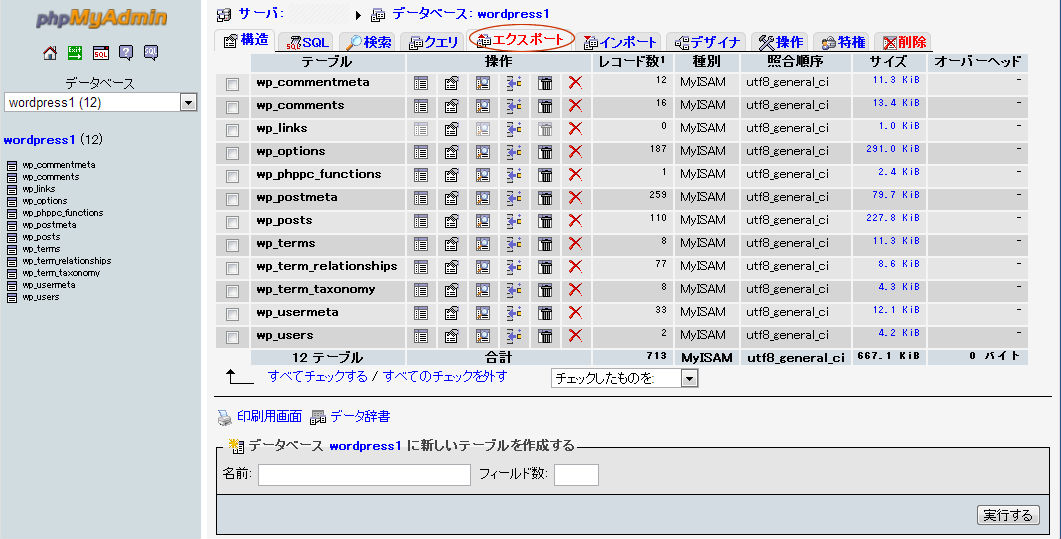This screenshot has width=1061, height=539.
Task: Open 印刷用画面 link
Action: click(269, 417)
